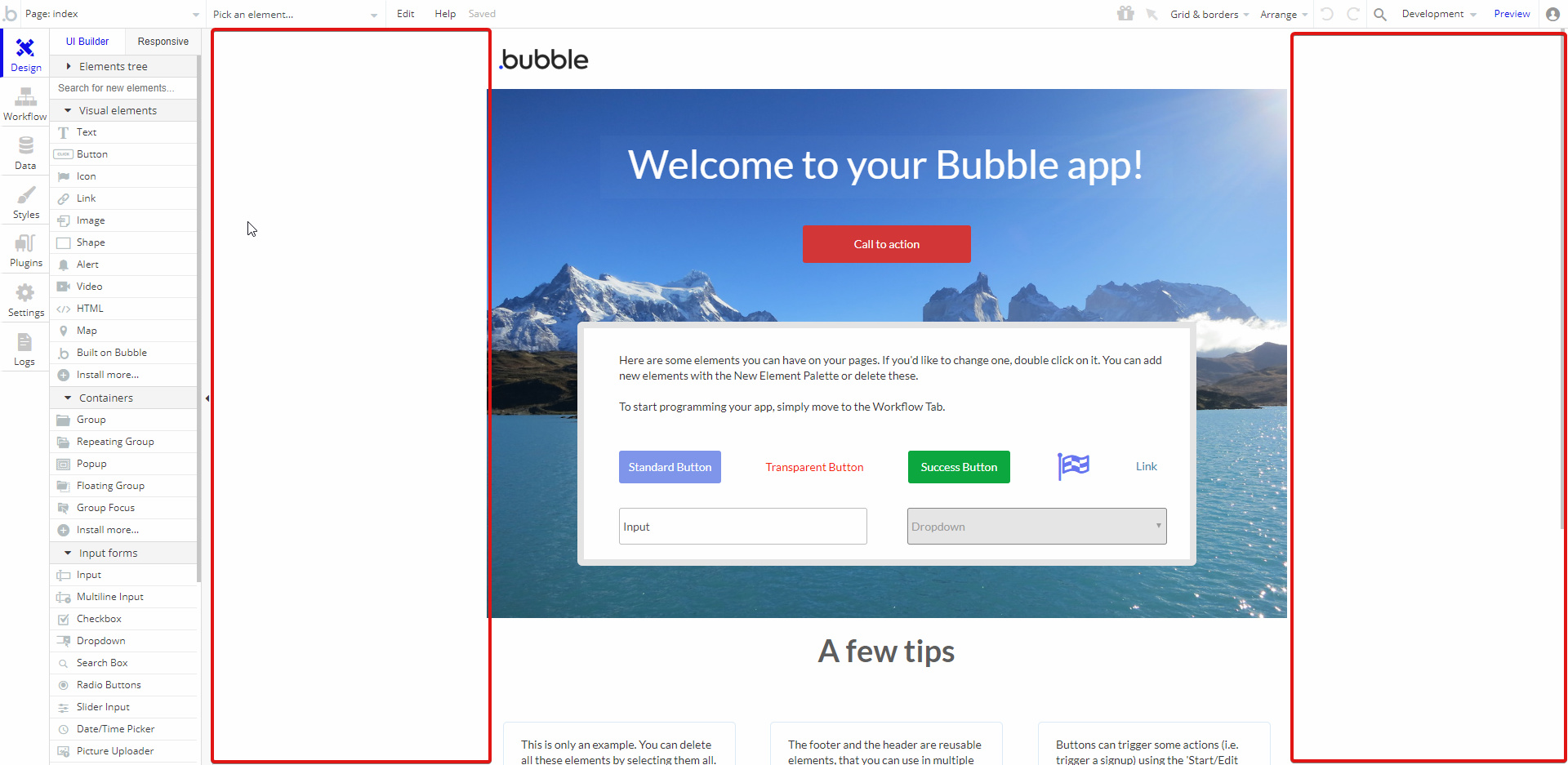Open the Logs icon in sidebar
Image resolution: width=1568 pixels, height=765 pixels.
(24, 342)
